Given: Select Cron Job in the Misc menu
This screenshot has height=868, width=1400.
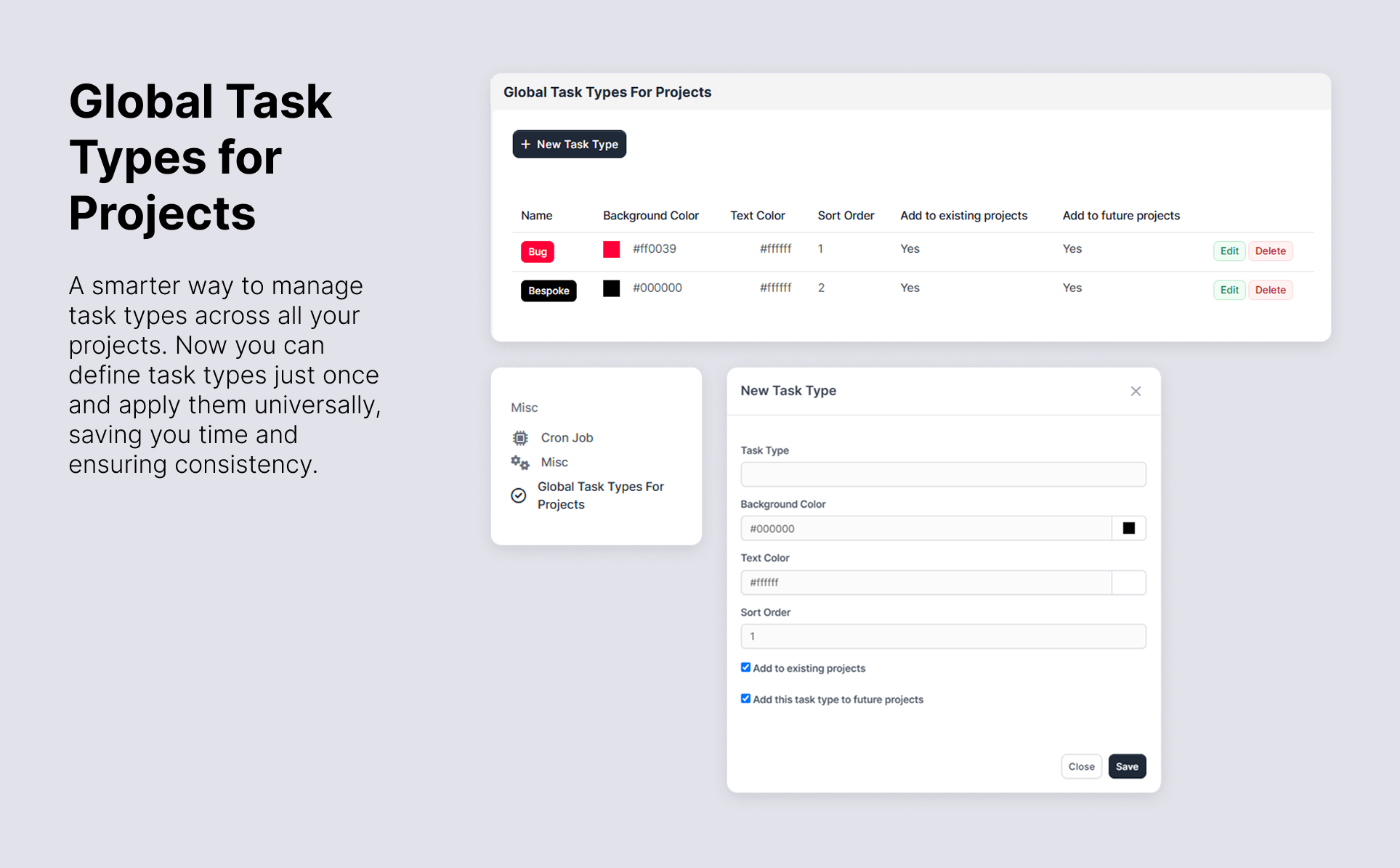Looking at the screenshot, I should coord(567,438).
